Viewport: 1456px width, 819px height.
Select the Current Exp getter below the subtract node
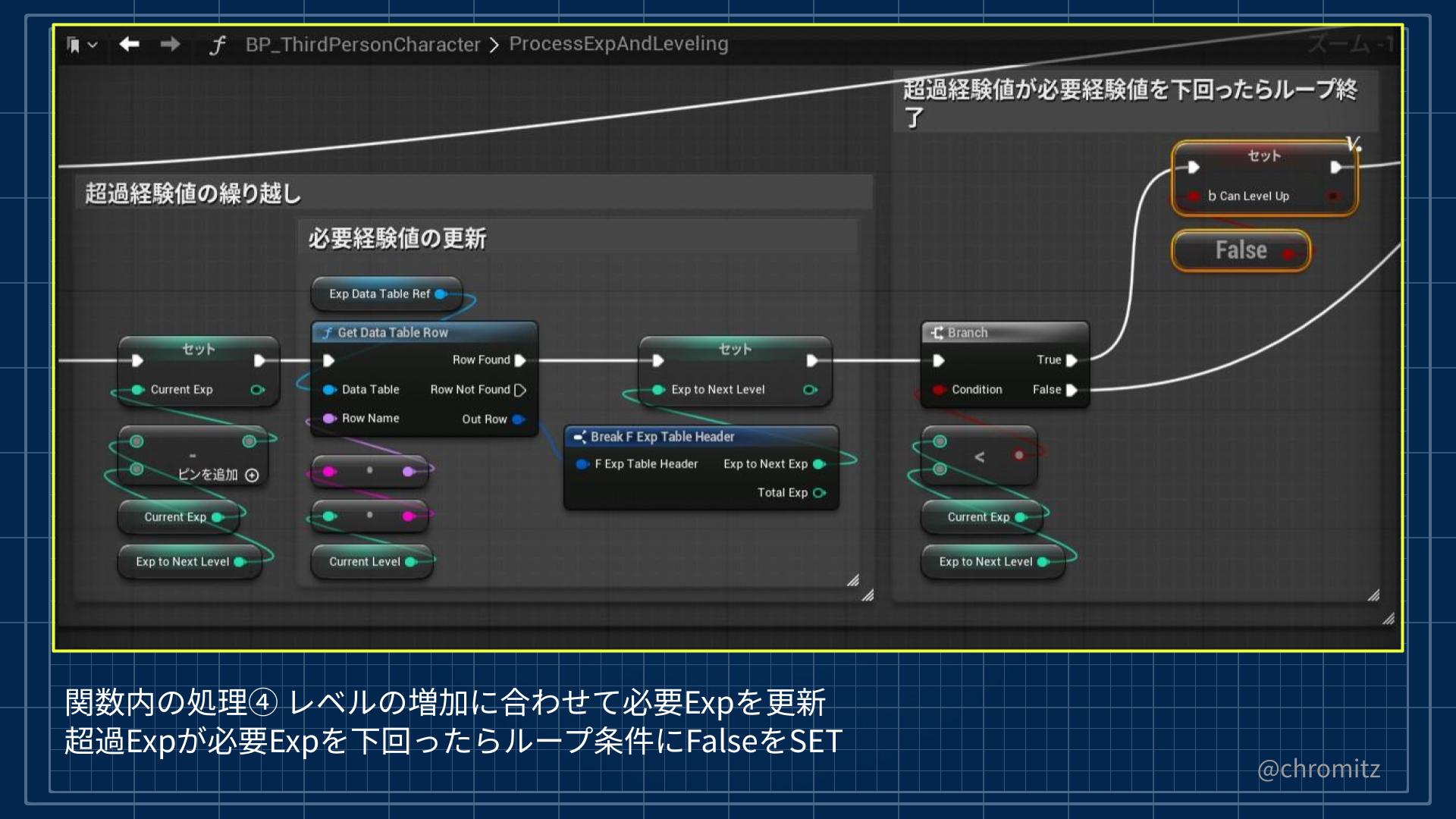click(x=178, y=517)
